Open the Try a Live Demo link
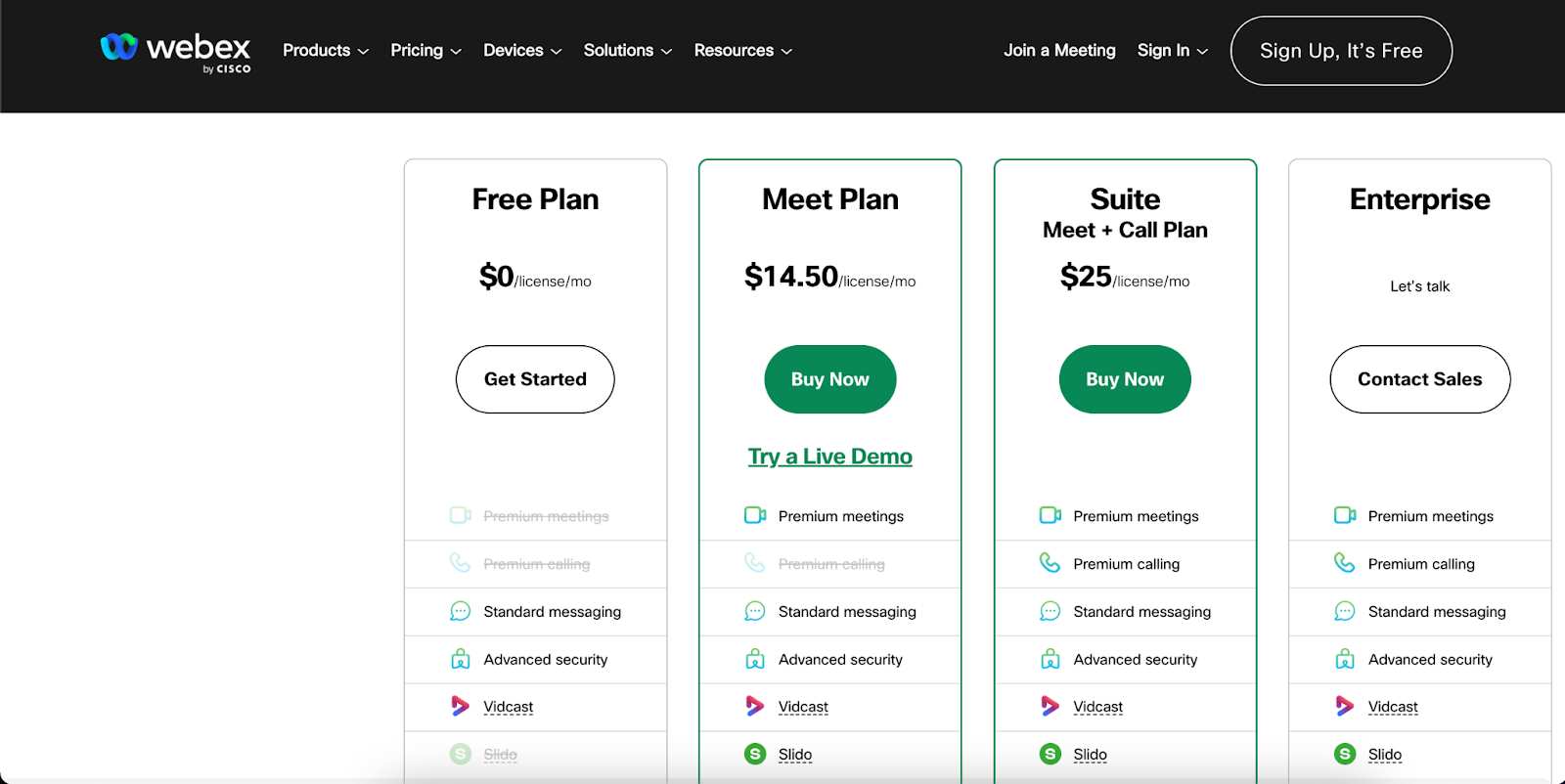Viewport: 1565px width, 784px height. pos(830,457)
